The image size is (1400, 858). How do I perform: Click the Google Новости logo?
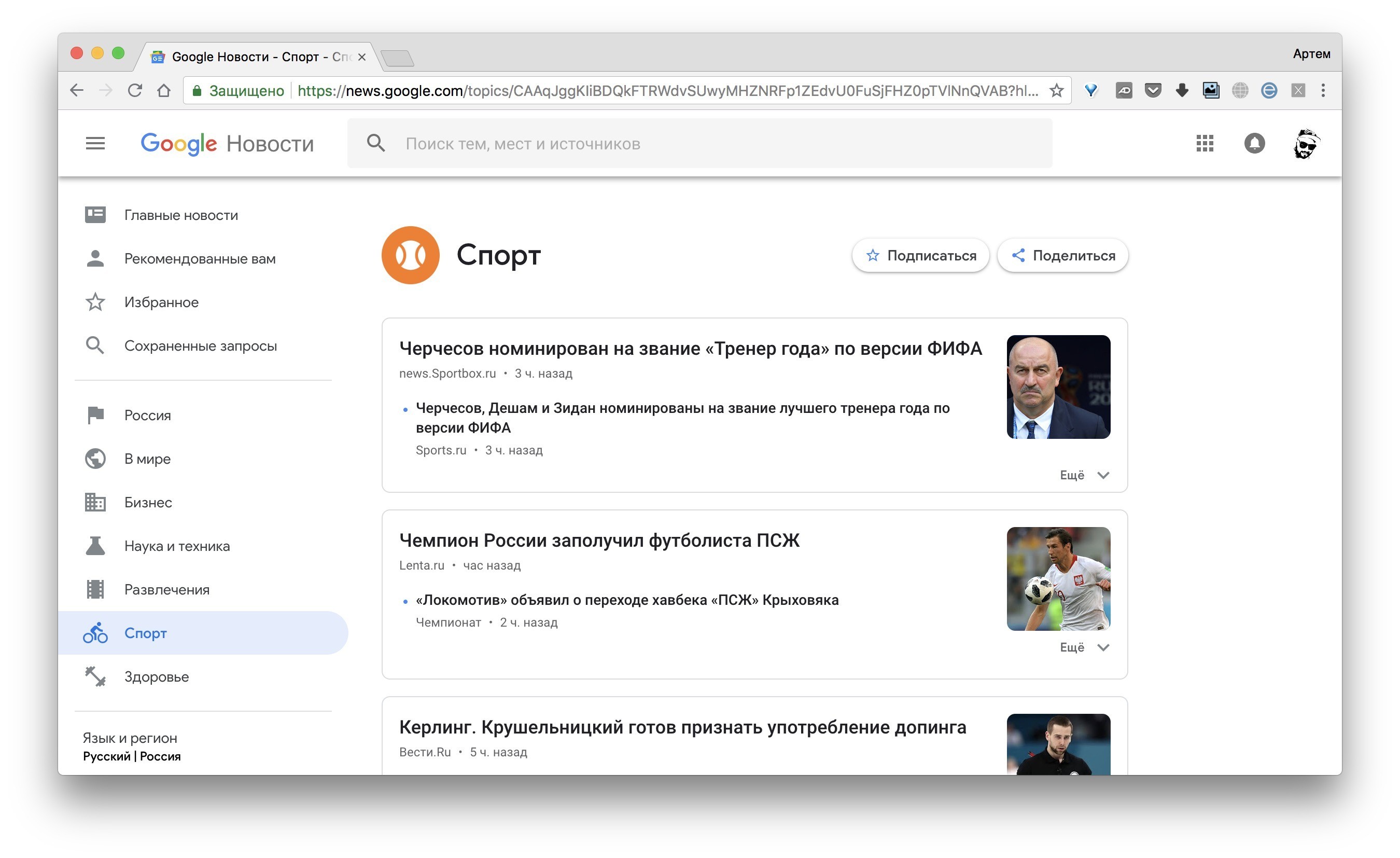pos(227,144)
